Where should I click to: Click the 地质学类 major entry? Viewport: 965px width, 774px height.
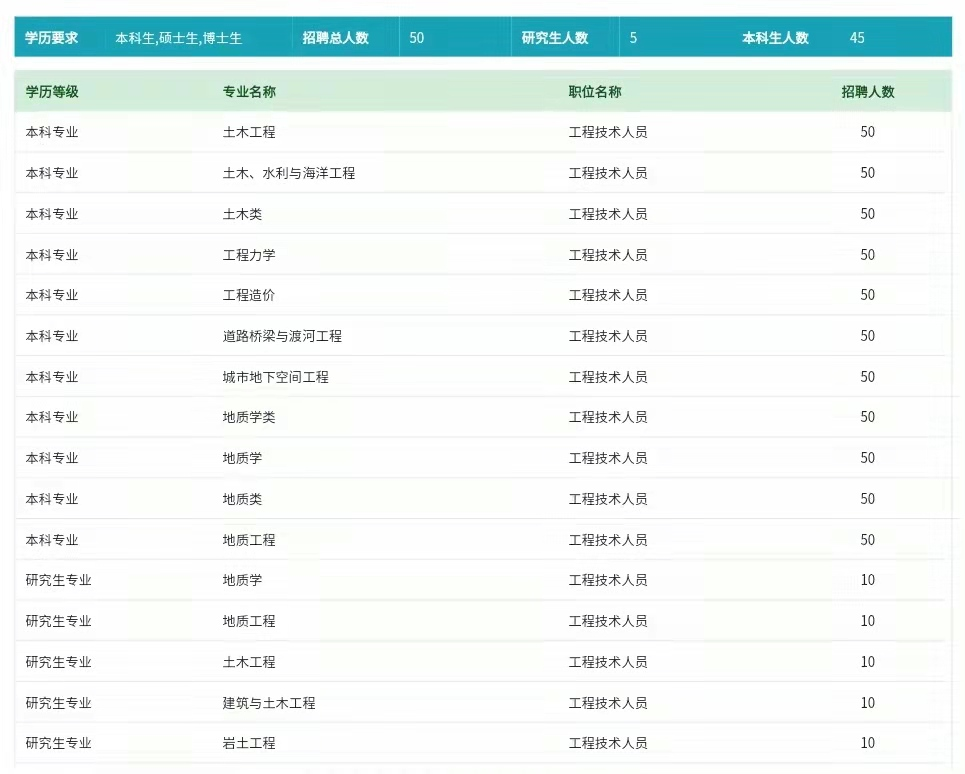click(x=249, y=417)
